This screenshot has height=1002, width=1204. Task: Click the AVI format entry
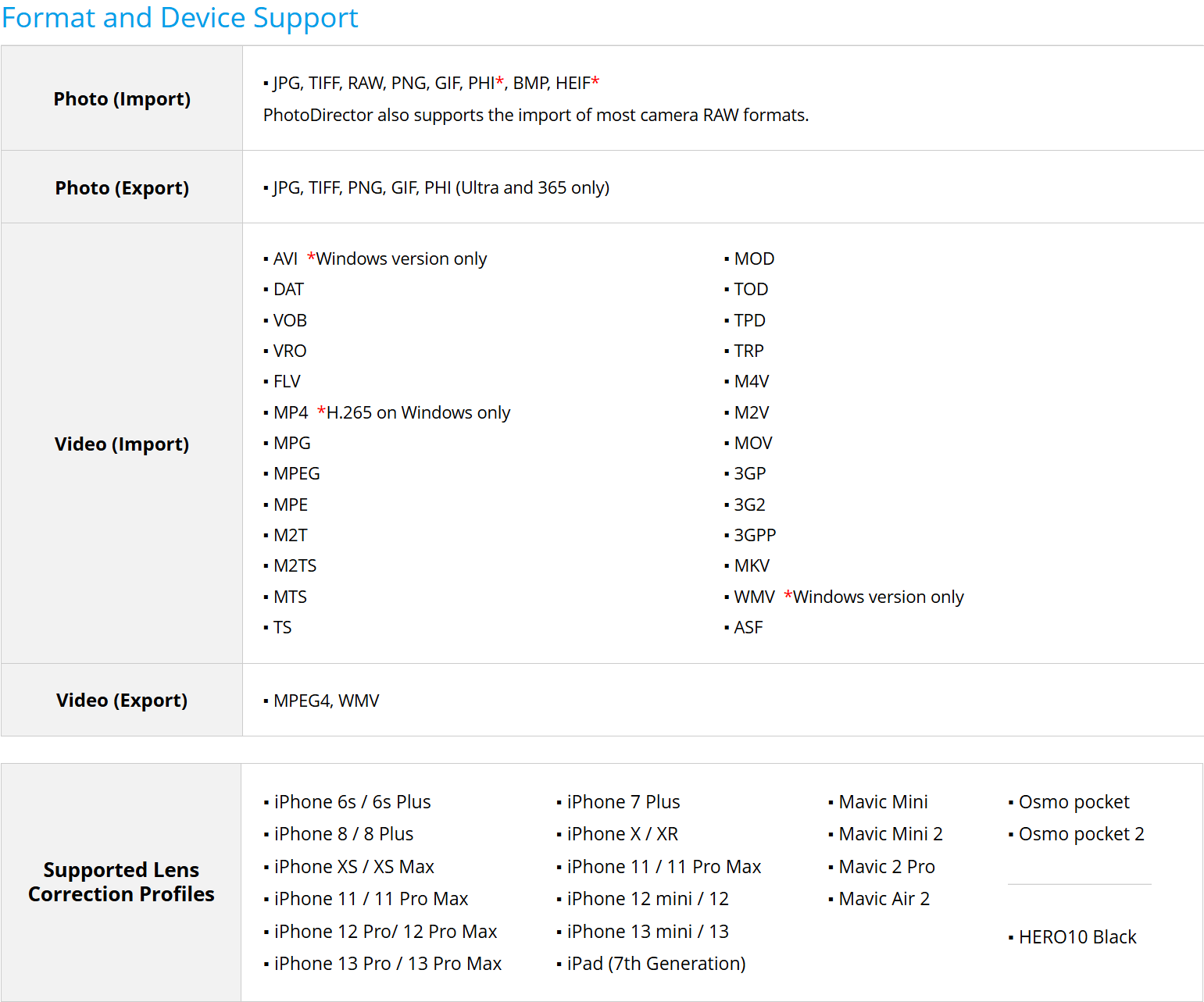pyautogui.click(x=285, y=259)
